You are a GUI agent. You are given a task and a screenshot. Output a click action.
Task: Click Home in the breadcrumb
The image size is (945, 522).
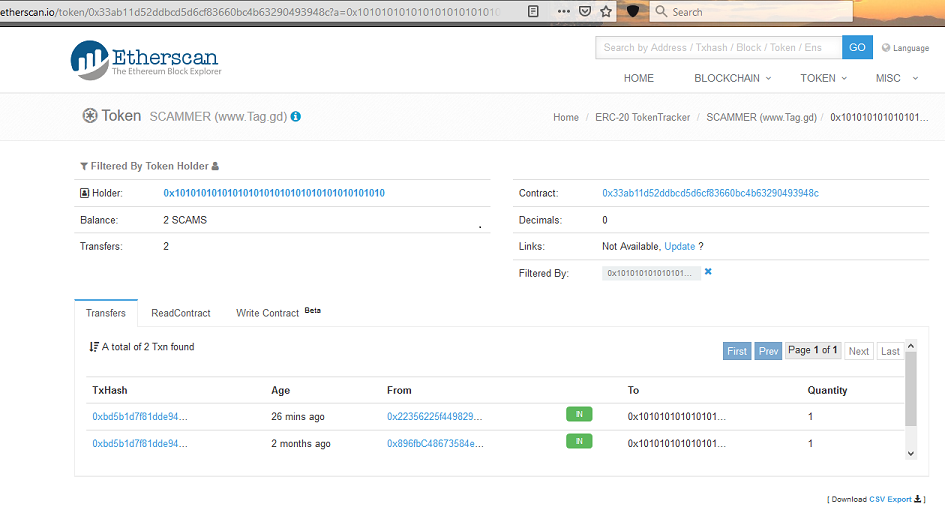[565, 117]
